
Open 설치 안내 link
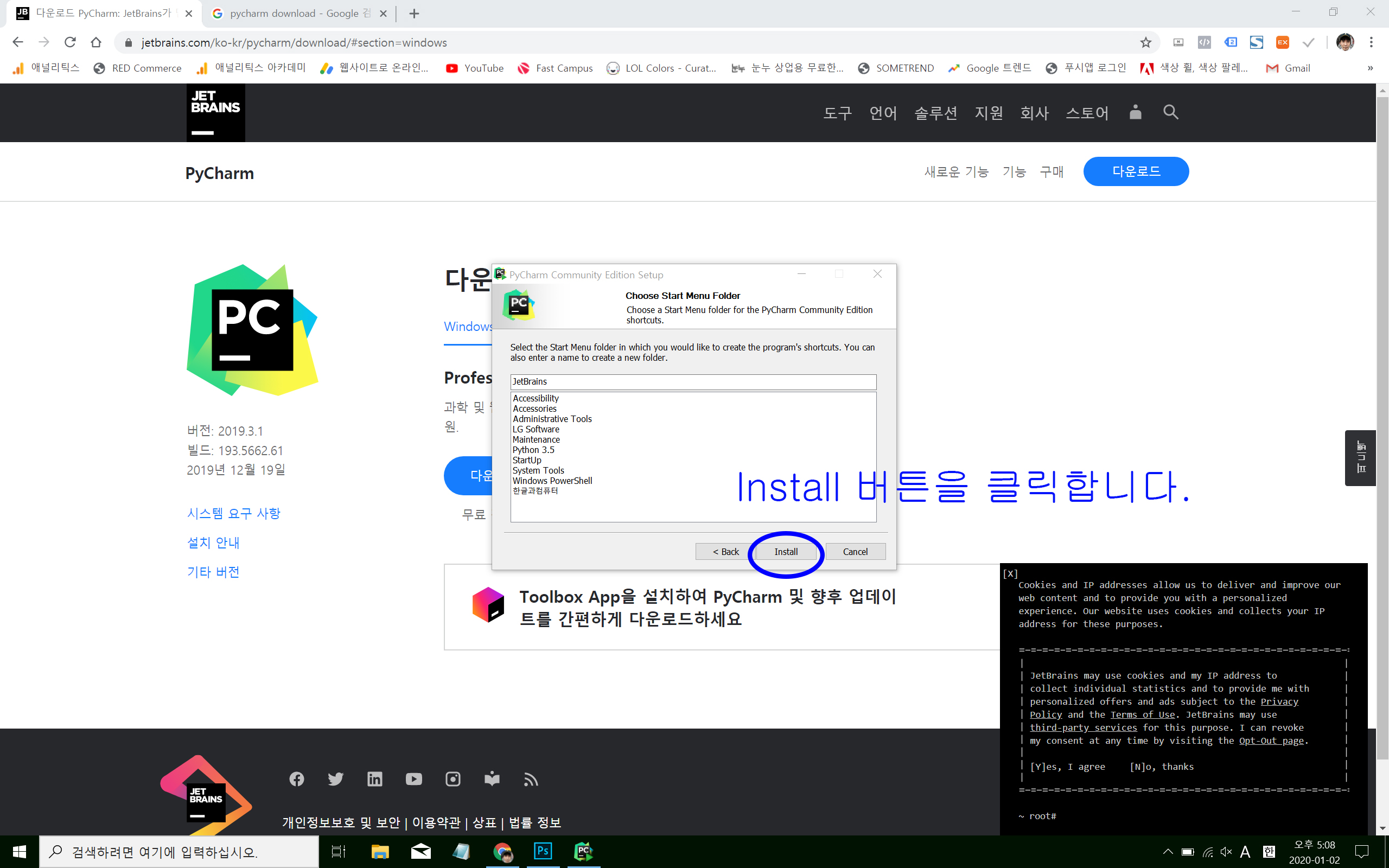pos(213,542)
